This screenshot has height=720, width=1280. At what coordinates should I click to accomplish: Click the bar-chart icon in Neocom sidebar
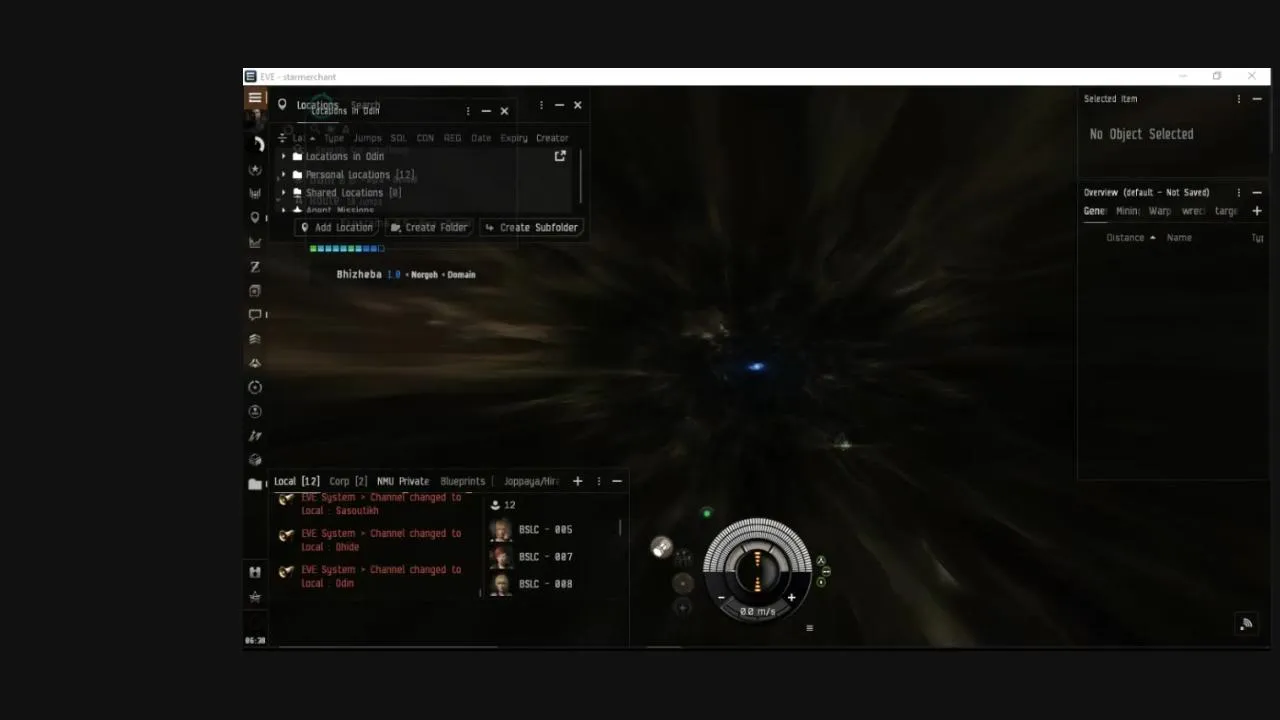click(x=255, y=193)
